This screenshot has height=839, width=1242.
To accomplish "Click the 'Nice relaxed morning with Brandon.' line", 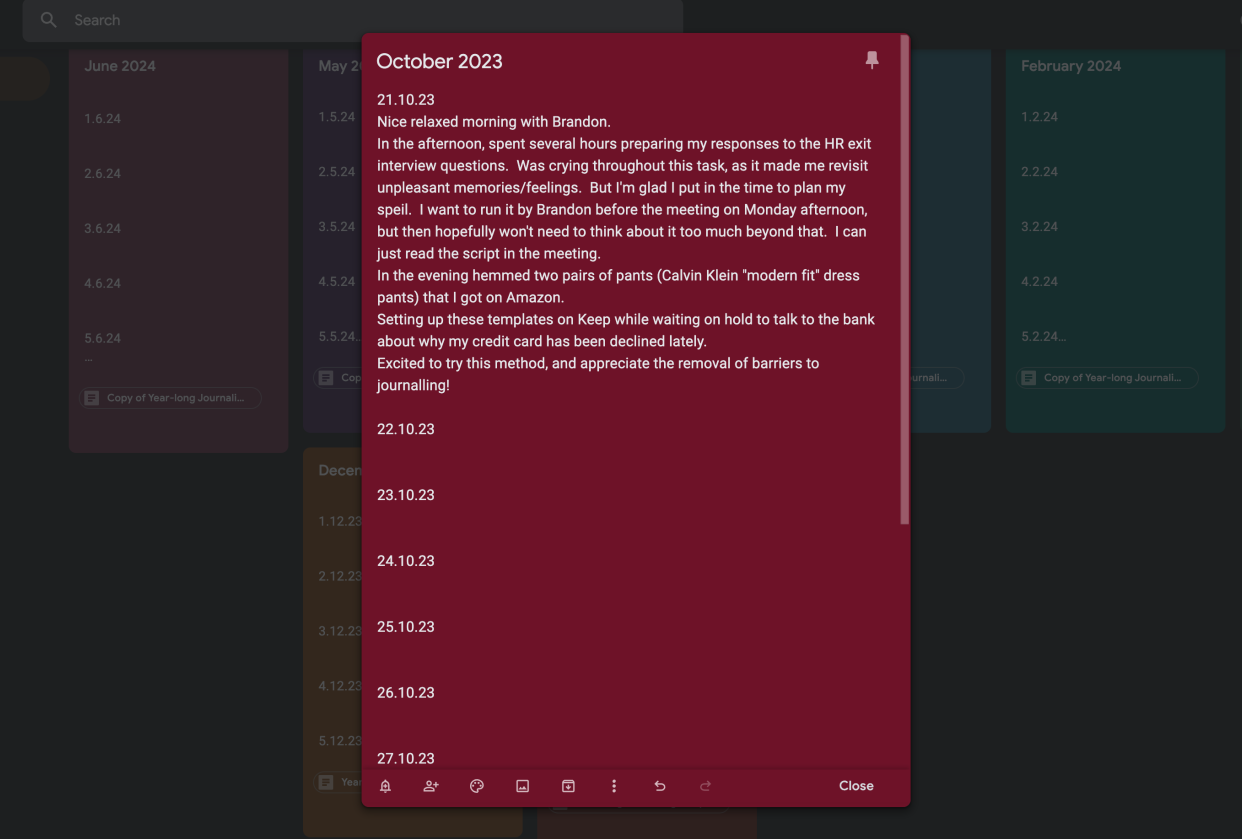I will click(494, 122).
